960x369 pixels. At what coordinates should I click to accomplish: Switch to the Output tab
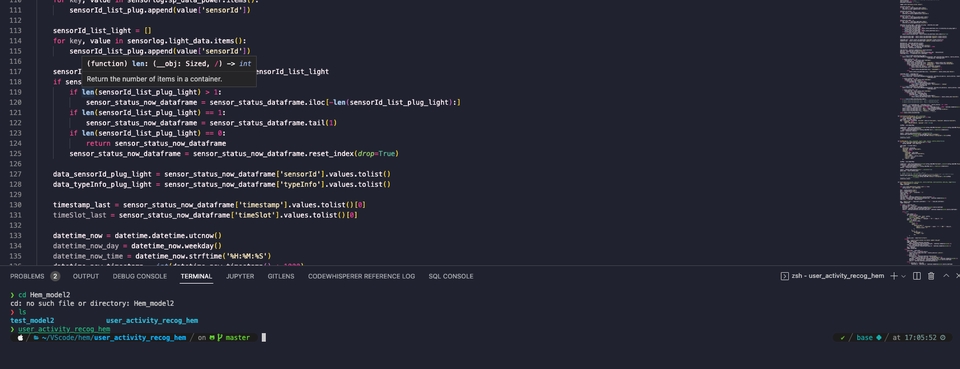click(86, 276)
